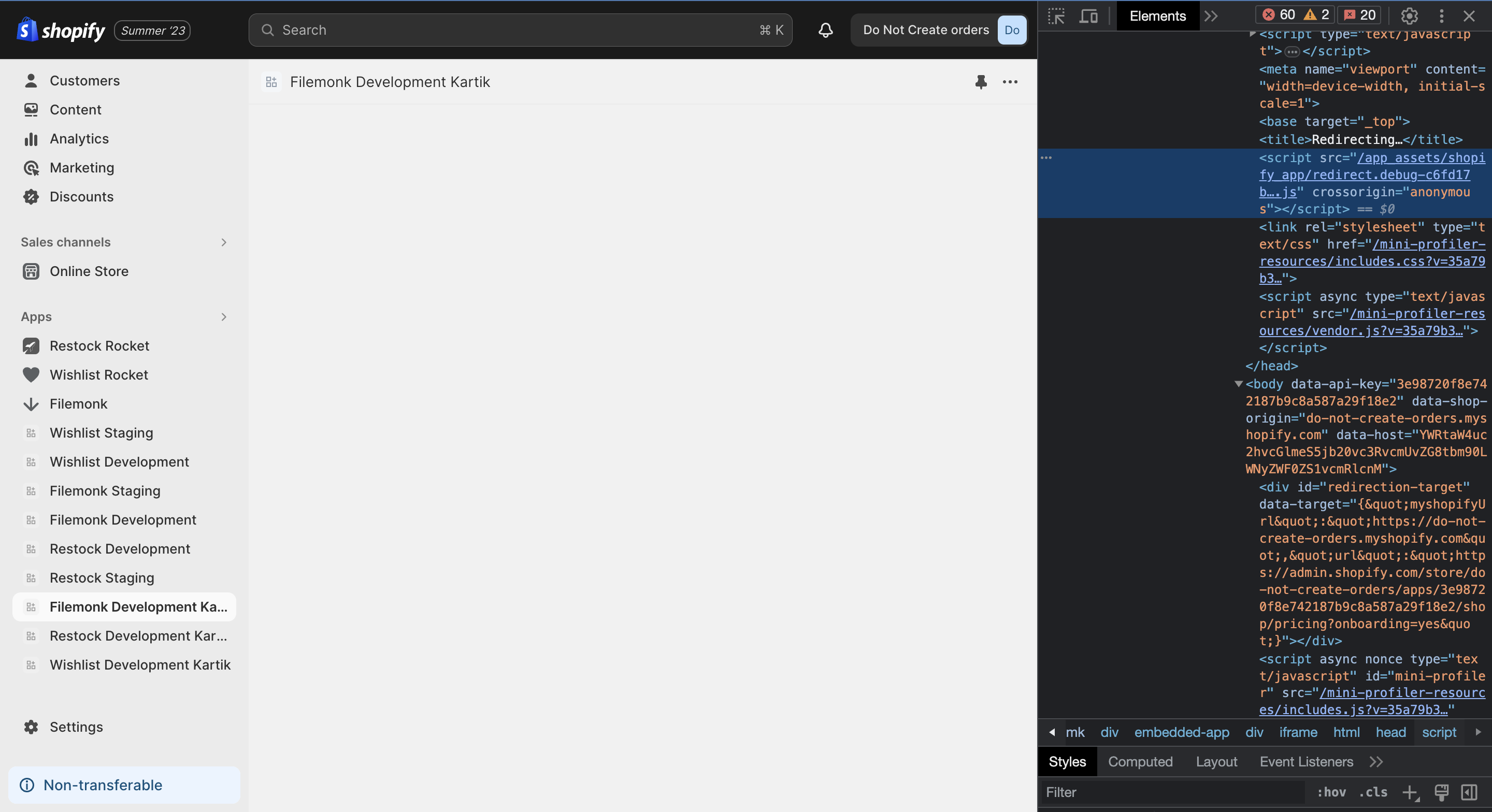This screenshot has width=1492, height=812.
Task: Toggle the device emulation toolbar in DevTools
Action: (x=1088, y=16)
